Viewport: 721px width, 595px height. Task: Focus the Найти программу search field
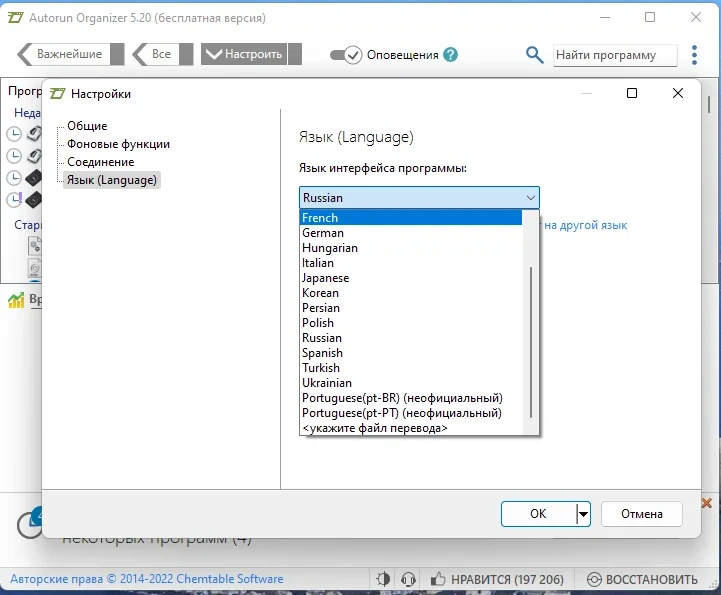click(615, 55)
